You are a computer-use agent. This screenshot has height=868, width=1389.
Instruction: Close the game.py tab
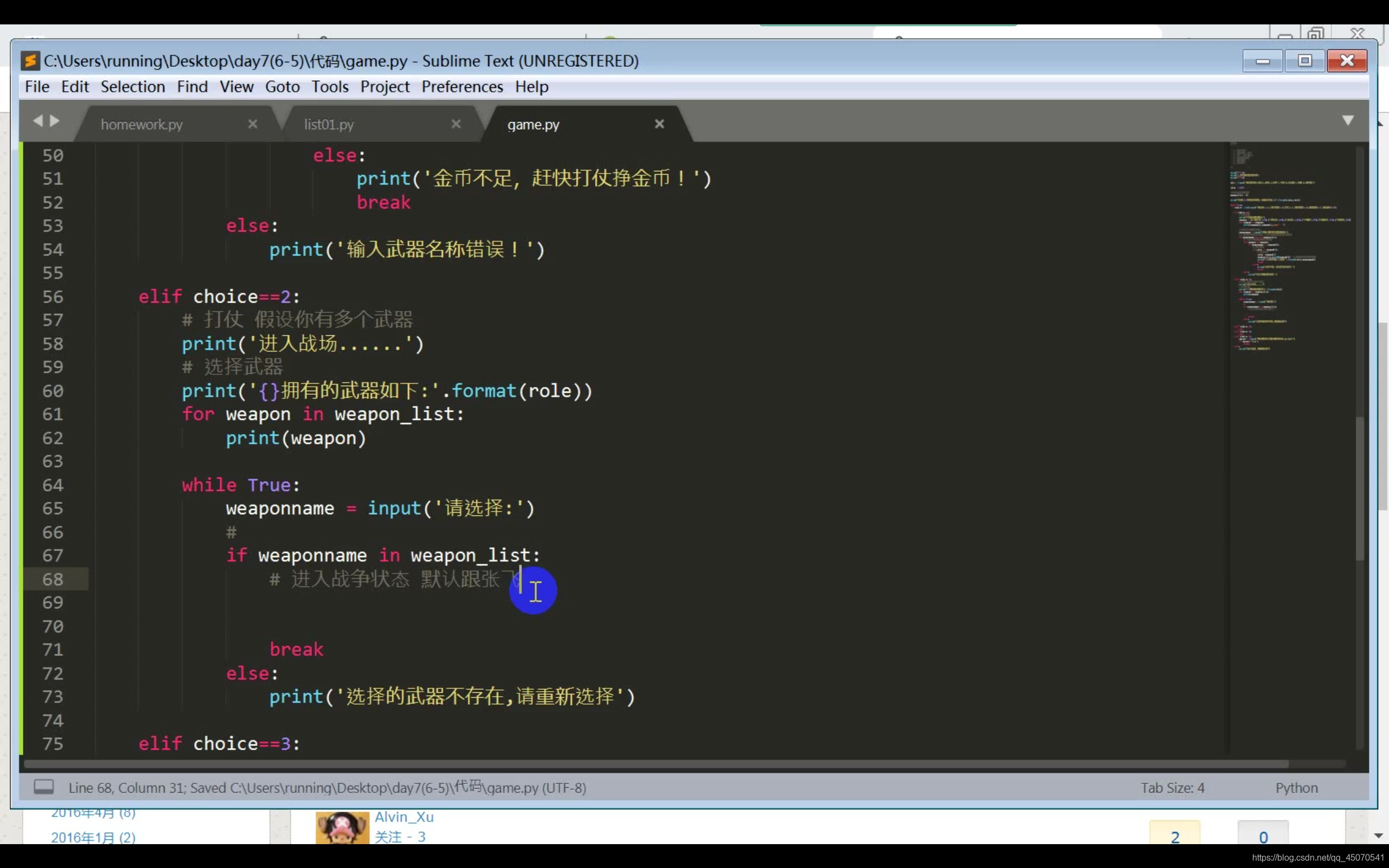pos(659,124)
